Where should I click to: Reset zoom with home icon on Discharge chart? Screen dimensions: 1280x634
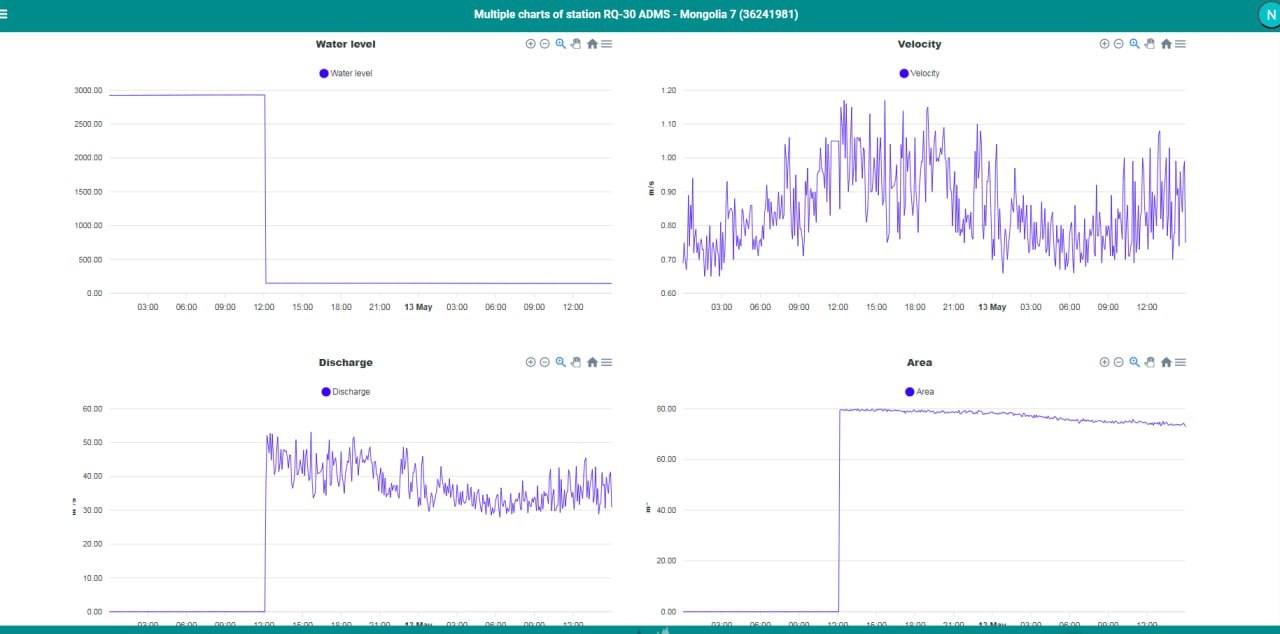592,362
